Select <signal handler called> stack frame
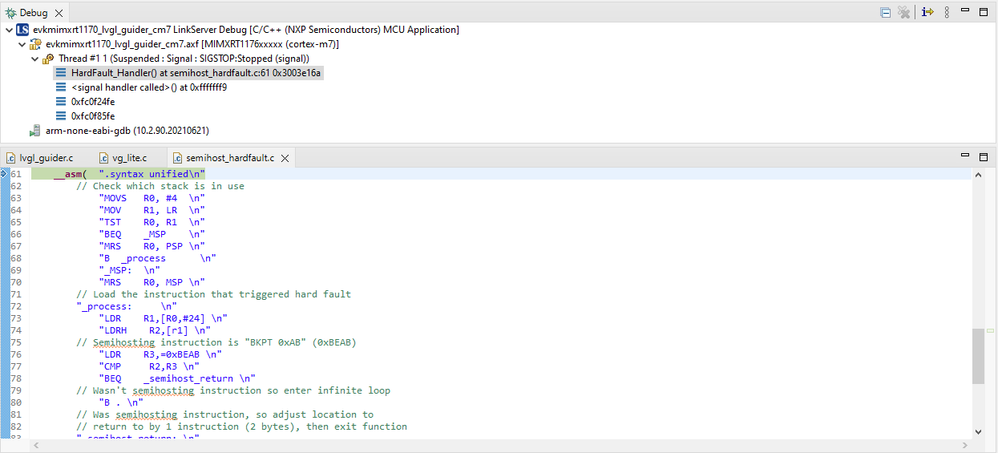 pos(149,87)
